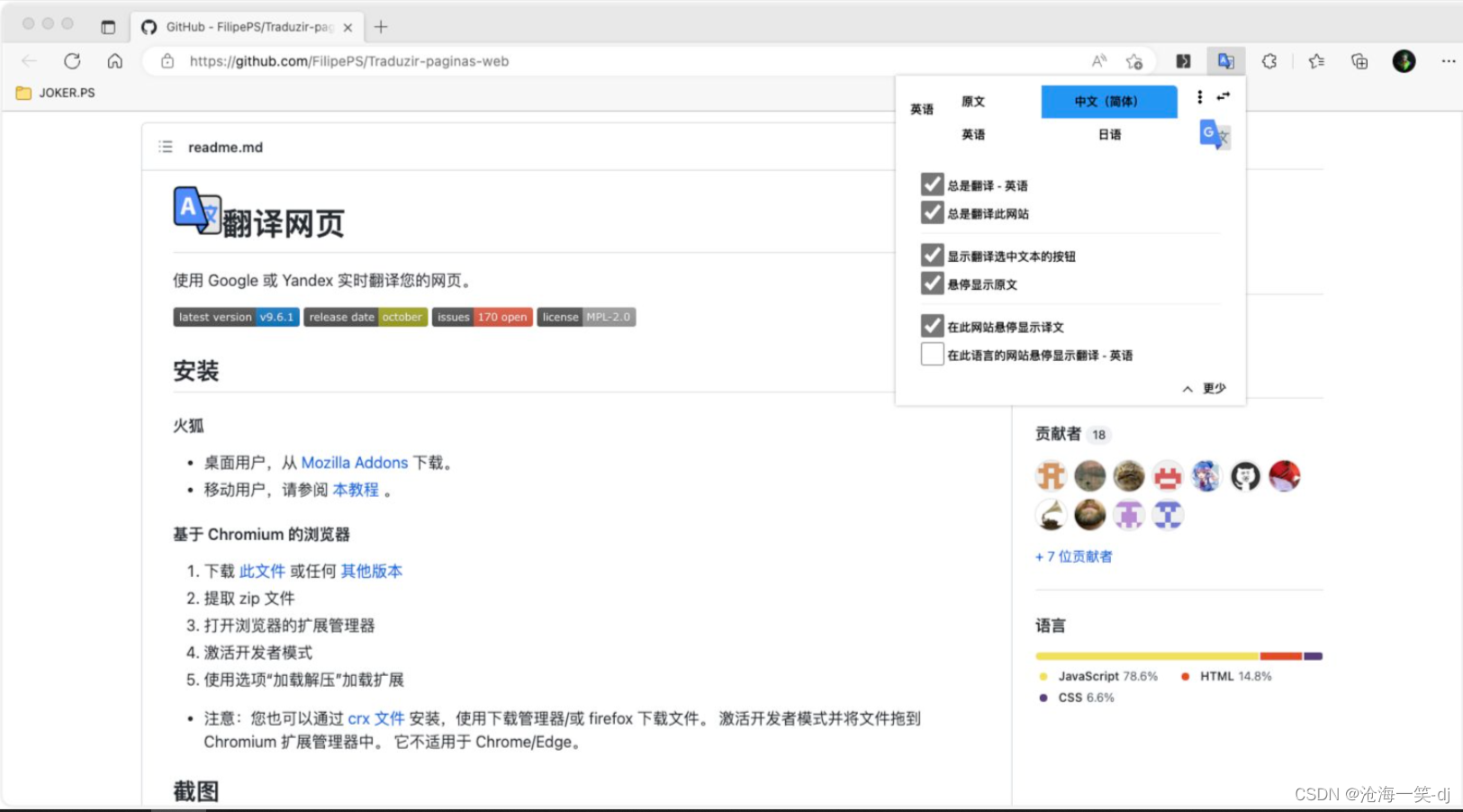The height and width of the screenshot is (812, 1463).
Task: Open the crx 文件 link
Action: click(x=376, y=718)
